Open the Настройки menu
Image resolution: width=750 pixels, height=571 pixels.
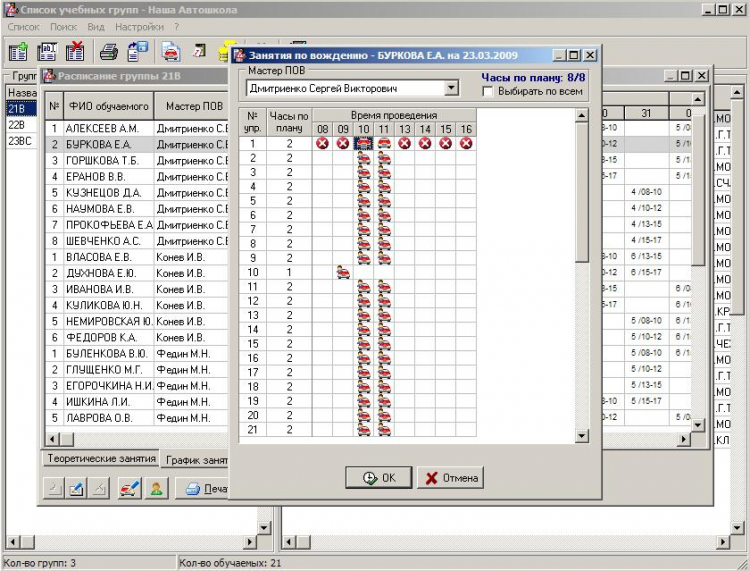139,27
